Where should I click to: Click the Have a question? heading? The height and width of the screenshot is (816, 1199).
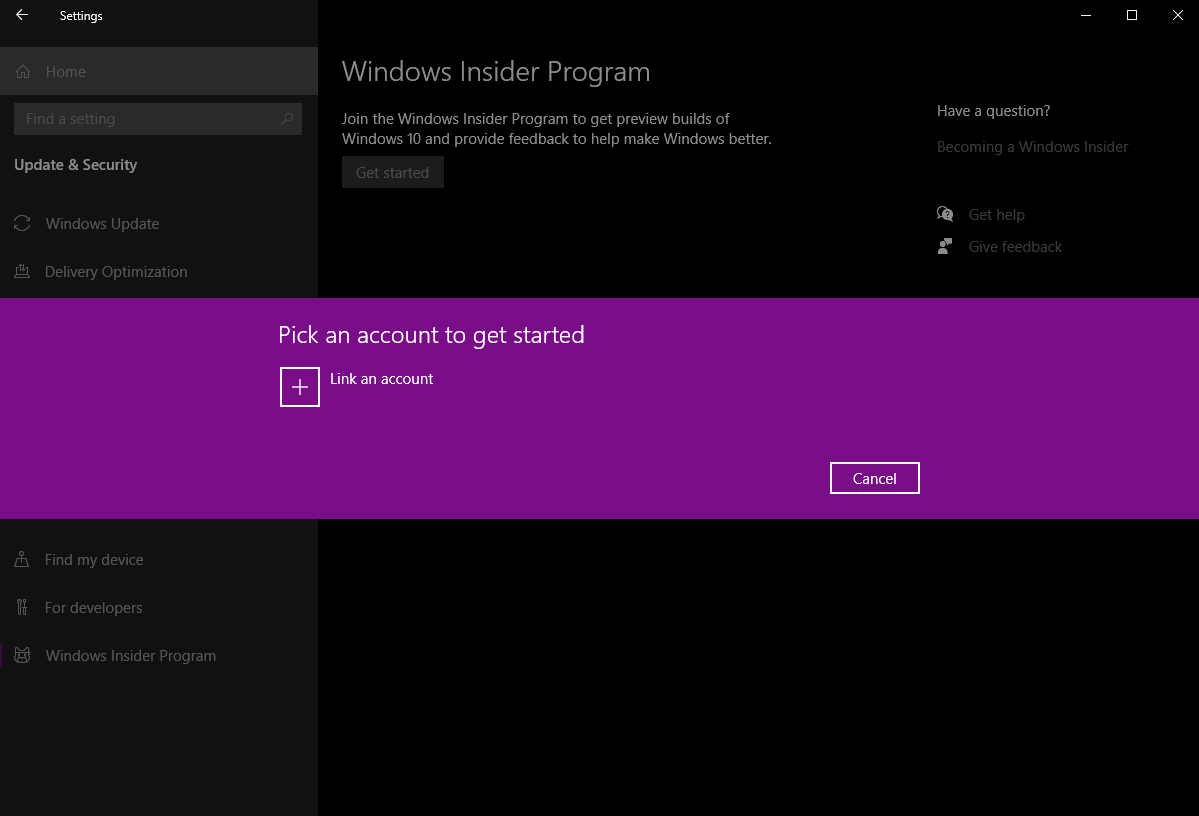click(x=993, y=111)
